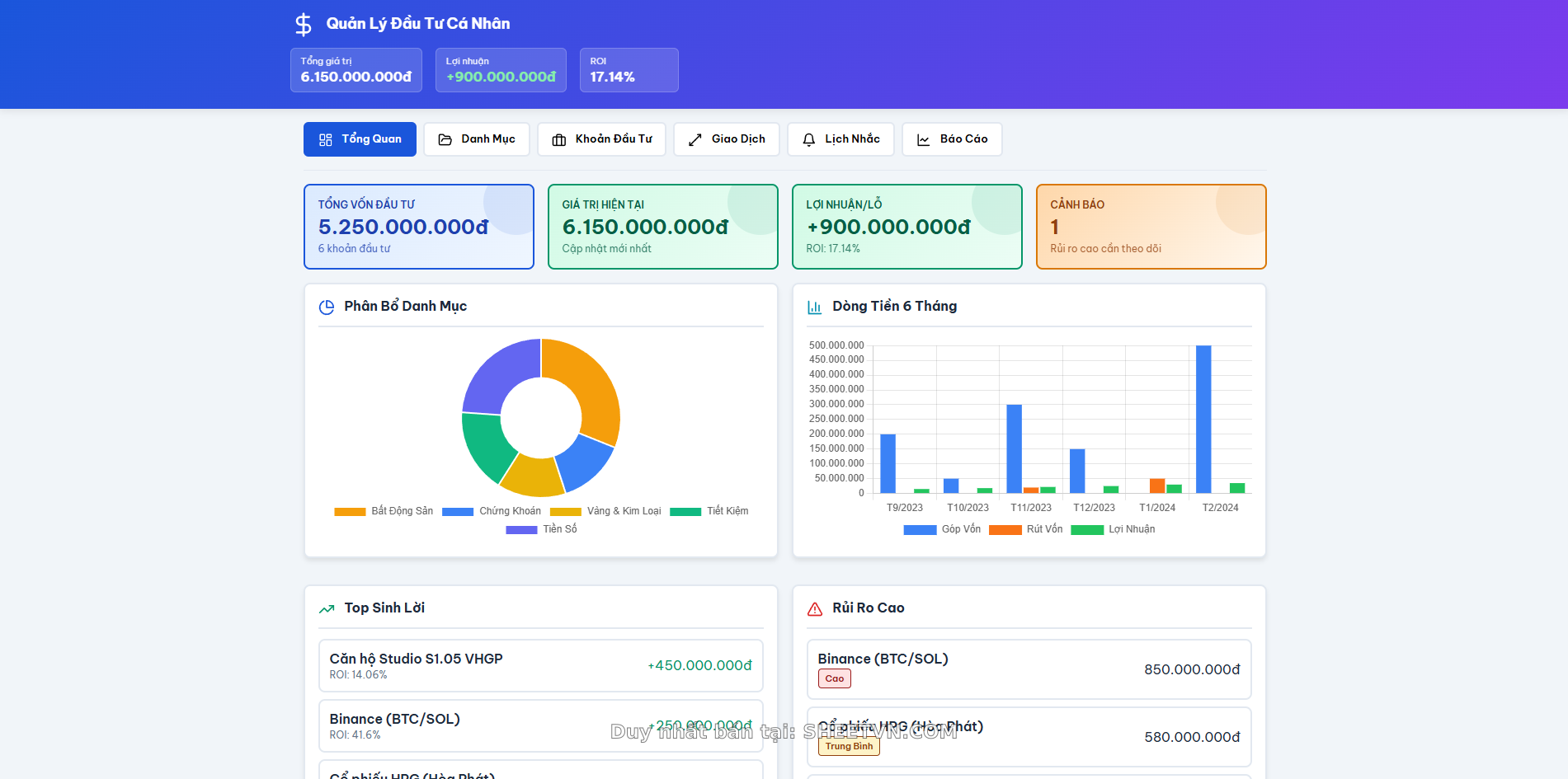
Task: Click the pie chart icon beside Phân Bổ Danh Mục
Action: point(327,307)
